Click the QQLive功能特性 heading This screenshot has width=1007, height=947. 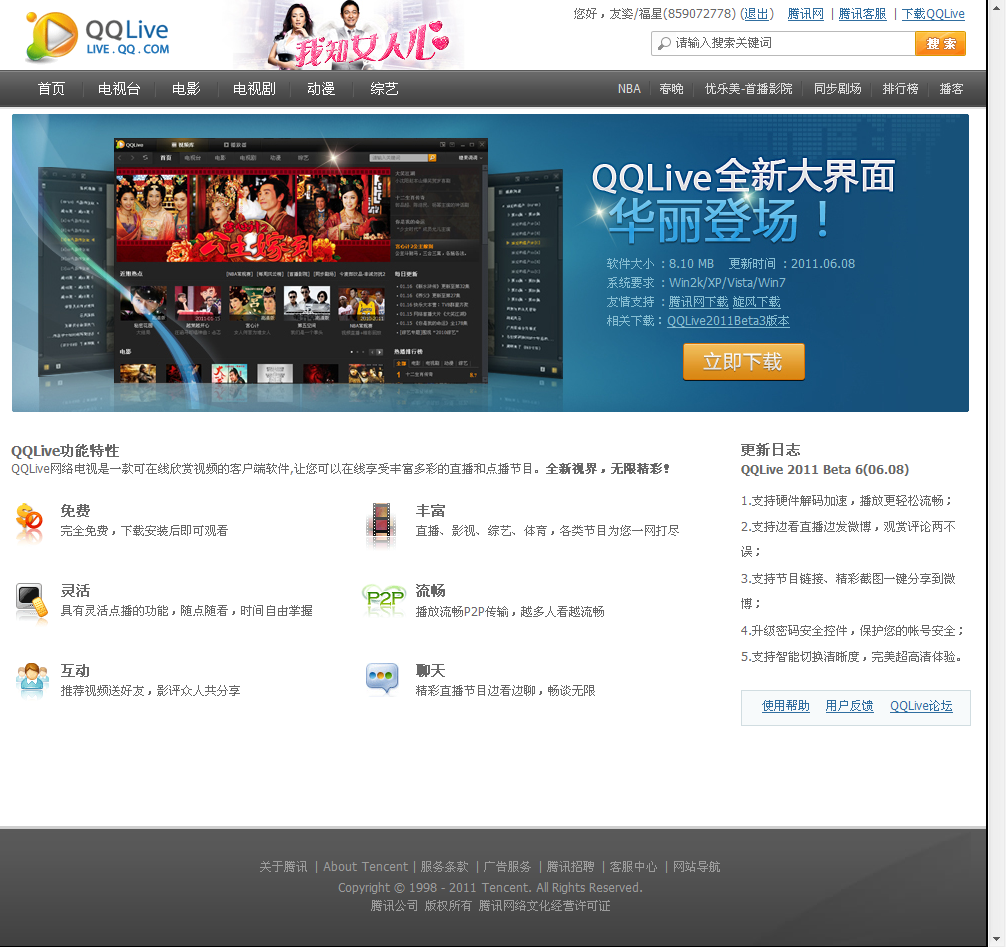coord(65,451)
